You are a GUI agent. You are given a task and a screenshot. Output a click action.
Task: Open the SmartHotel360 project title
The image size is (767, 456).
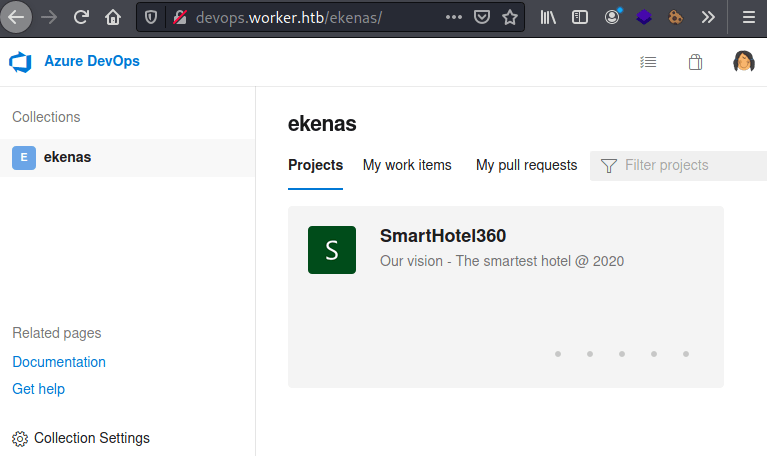pyautogui.click(x=443, y=236)
